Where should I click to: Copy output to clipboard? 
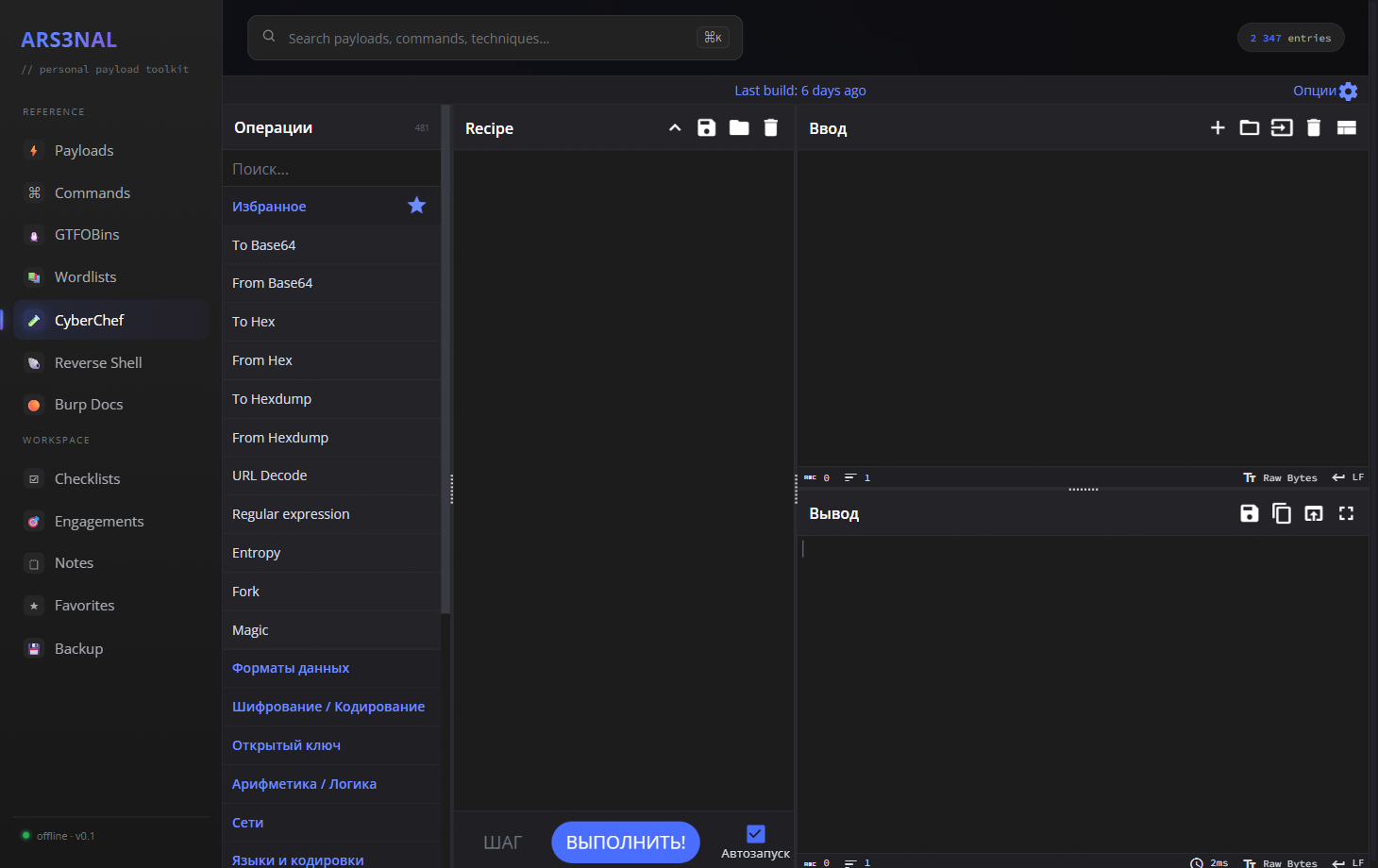1282,513
